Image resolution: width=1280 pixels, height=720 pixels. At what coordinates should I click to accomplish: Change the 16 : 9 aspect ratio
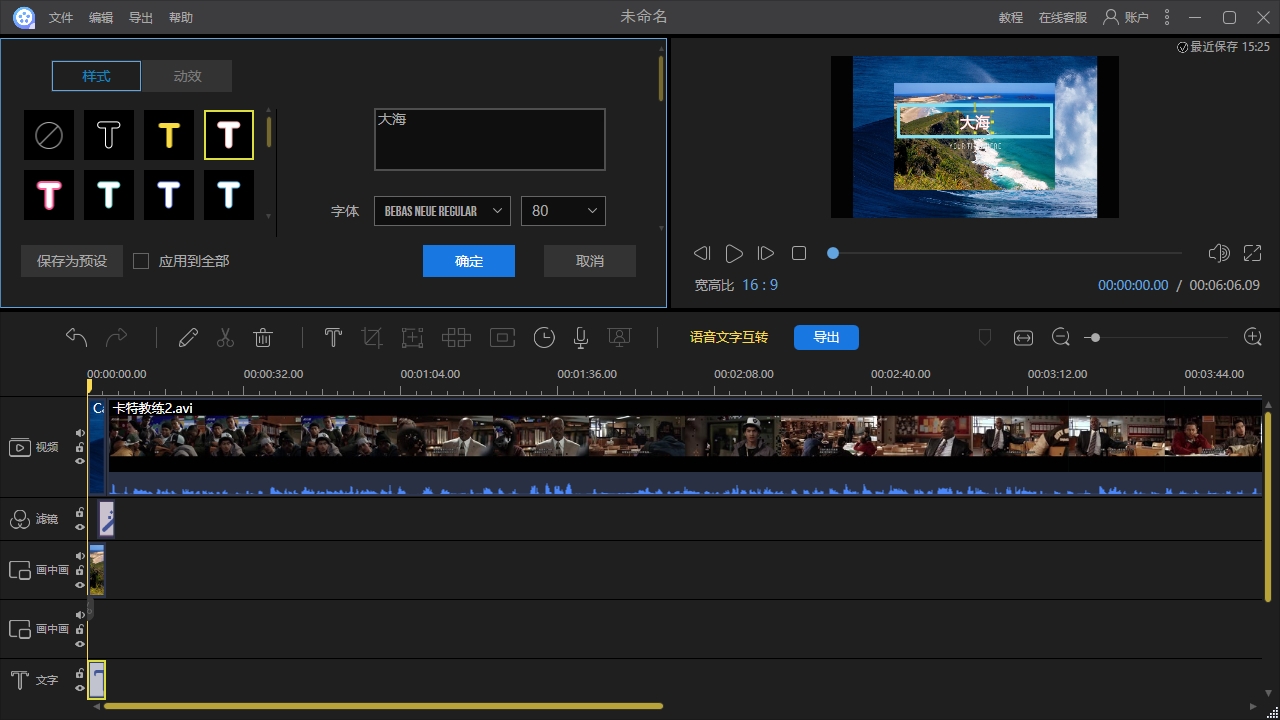(x=760, y=285)
